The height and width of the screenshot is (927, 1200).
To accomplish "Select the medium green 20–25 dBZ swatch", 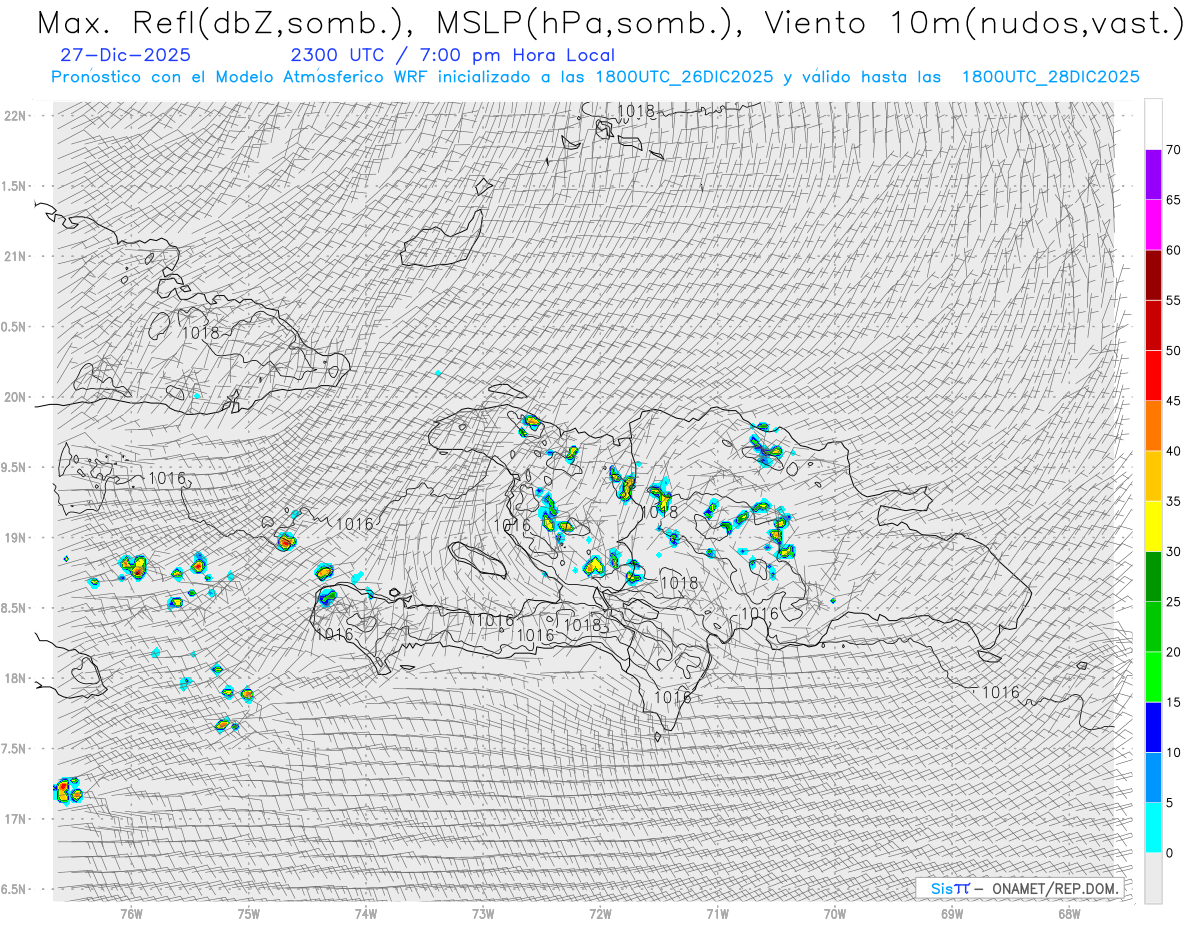I will tap(1153, 627).
